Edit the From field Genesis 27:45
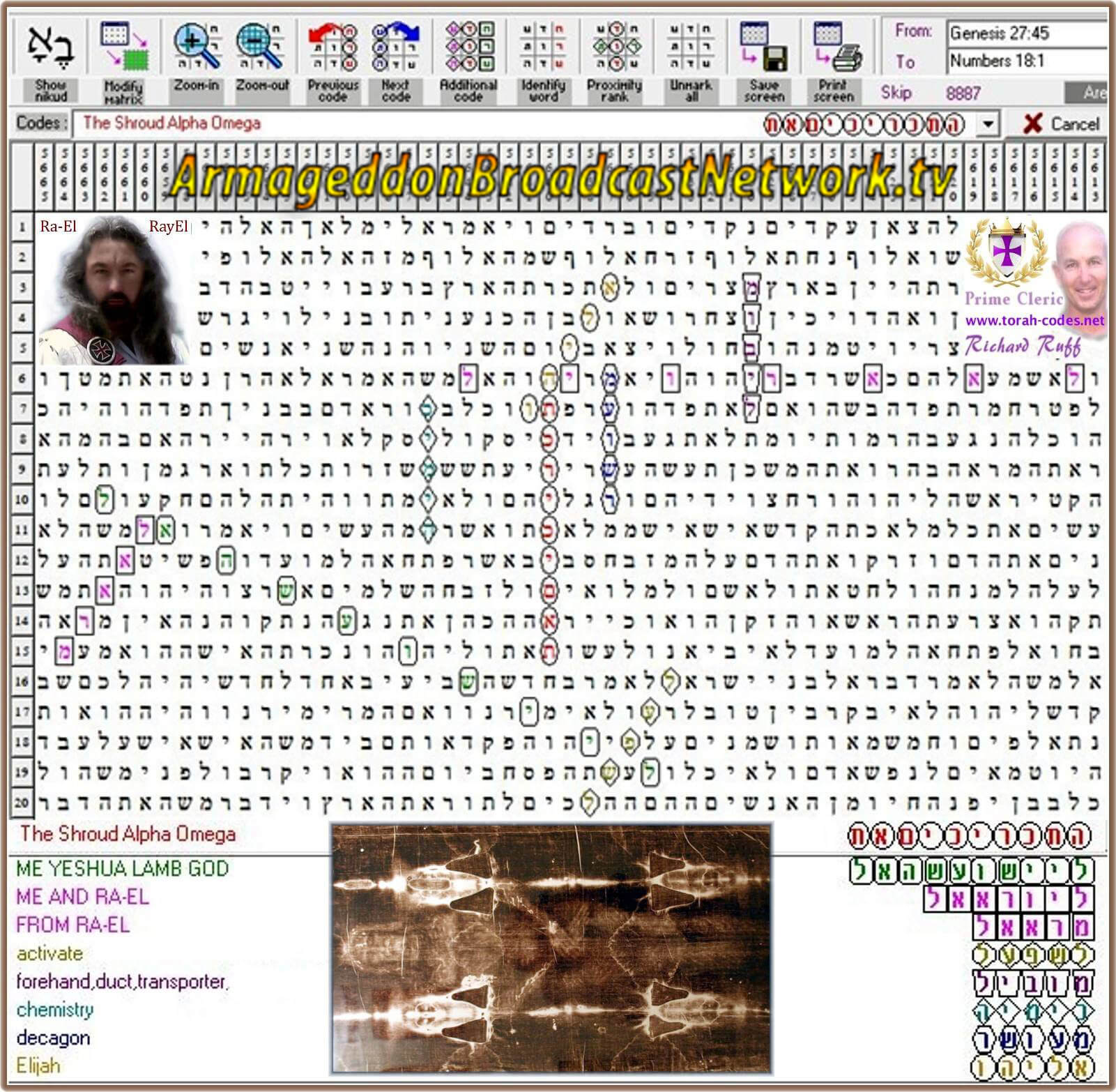This screenshot has width=1116, height=1092. click(x=1027, y=33)
